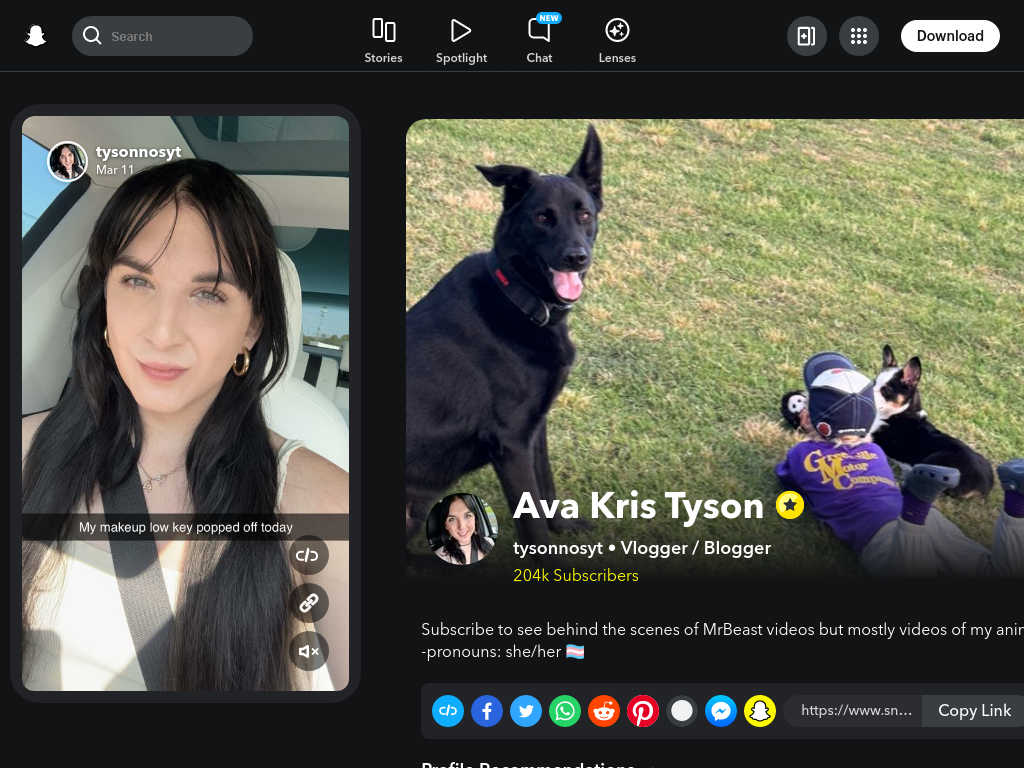Click the embed share icon in share row

click(x=448, y=711)
